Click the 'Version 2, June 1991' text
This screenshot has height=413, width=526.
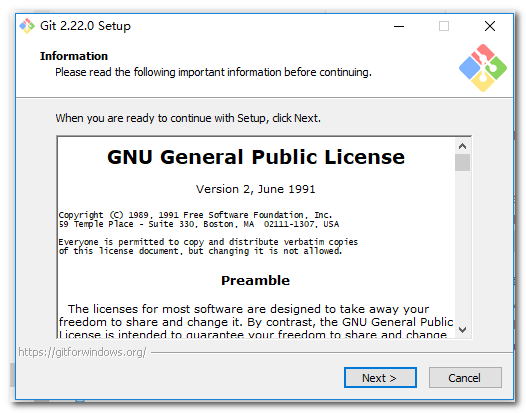click(x=256, y=189)
